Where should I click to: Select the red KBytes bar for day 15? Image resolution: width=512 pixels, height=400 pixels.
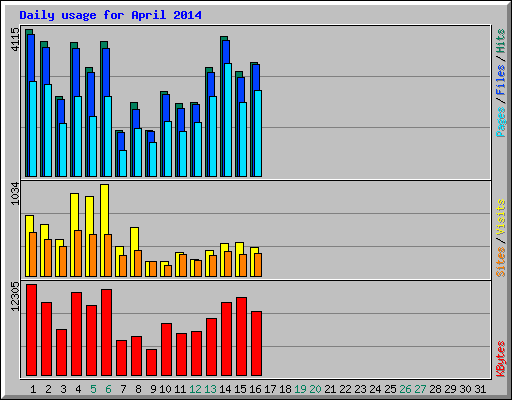[241, 337]
